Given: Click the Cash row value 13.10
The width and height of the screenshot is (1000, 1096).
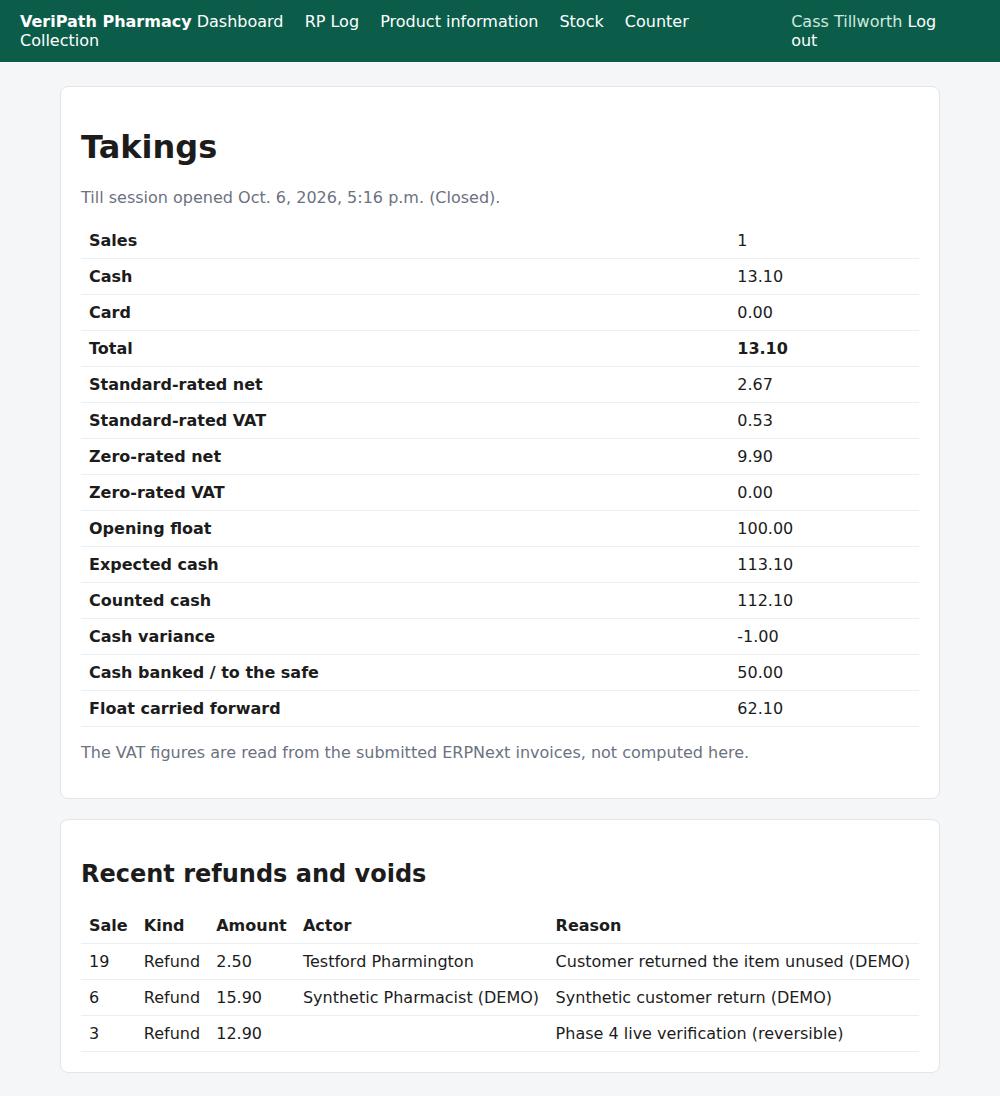Looking at the screenshot, I should (x=760, y=277).
